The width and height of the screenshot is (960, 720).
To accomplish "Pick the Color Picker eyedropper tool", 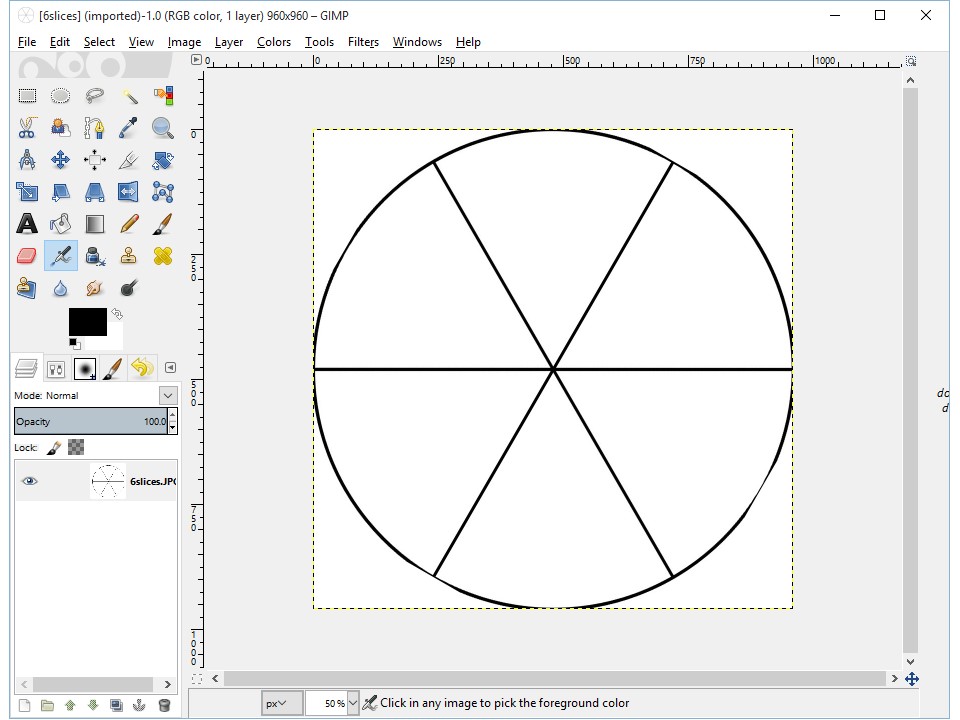I will [x=129, y=127].
